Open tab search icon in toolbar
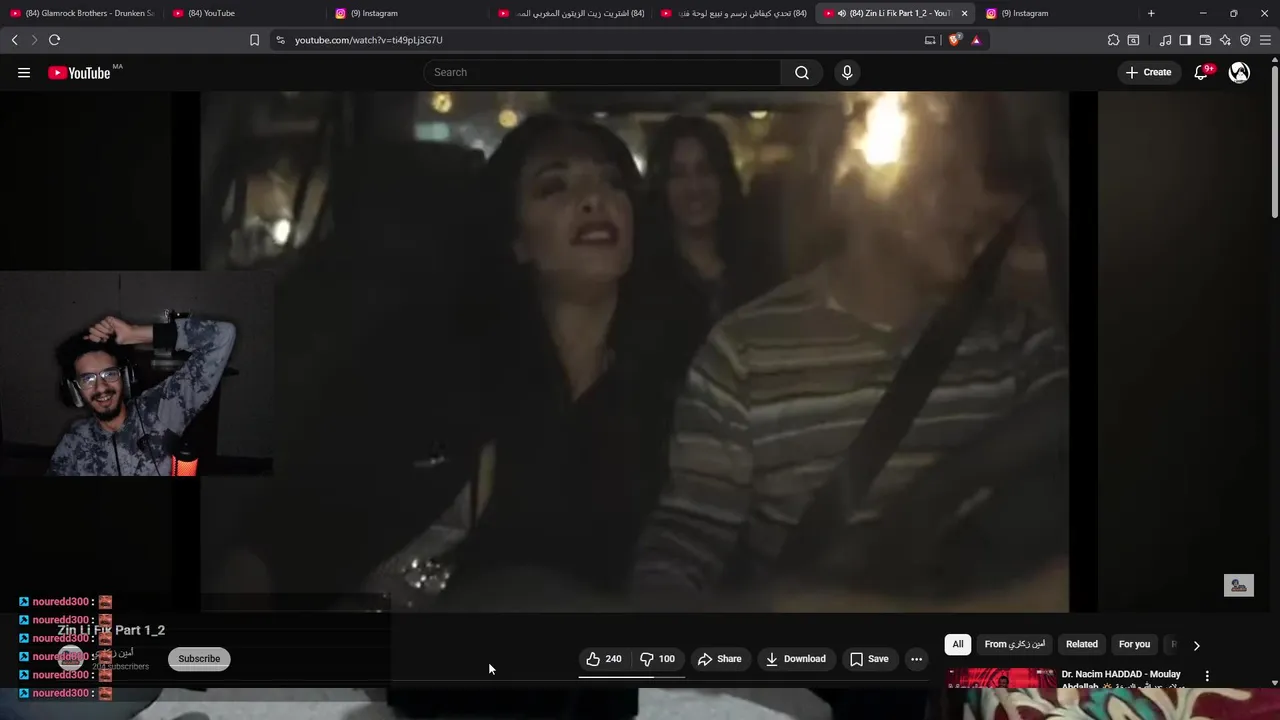The height and width of the screenshot is (720, 1280). click(1133, 40)
